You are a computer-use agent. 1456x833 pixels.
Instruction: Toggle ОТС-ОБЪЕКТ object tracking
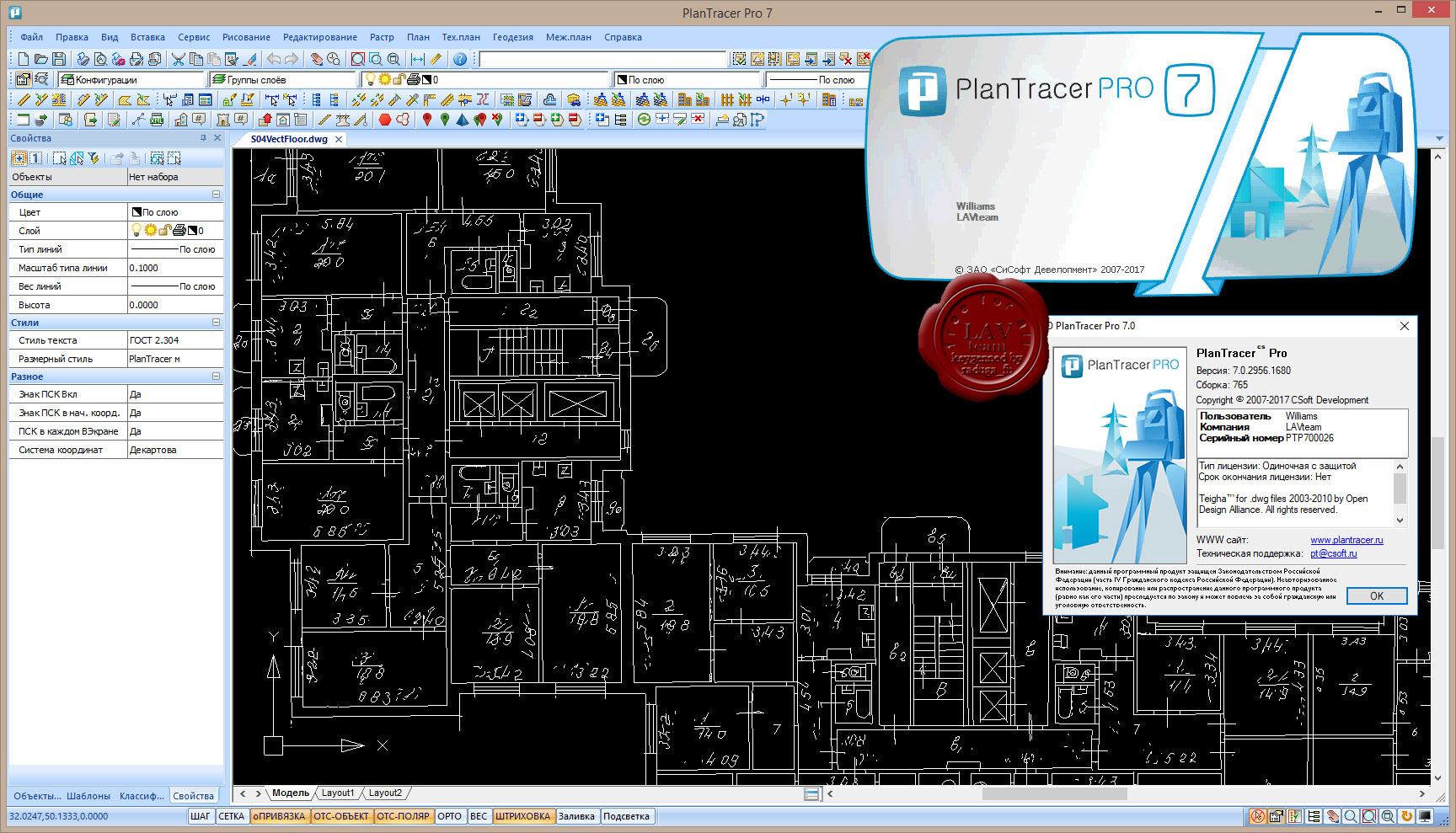click(341, 816)
